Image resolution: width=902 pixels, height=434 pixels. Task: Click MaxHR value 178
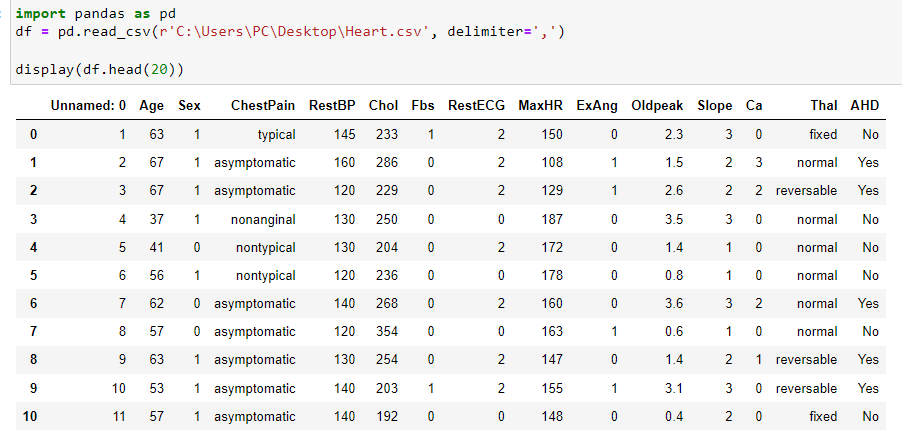point(552,276)
